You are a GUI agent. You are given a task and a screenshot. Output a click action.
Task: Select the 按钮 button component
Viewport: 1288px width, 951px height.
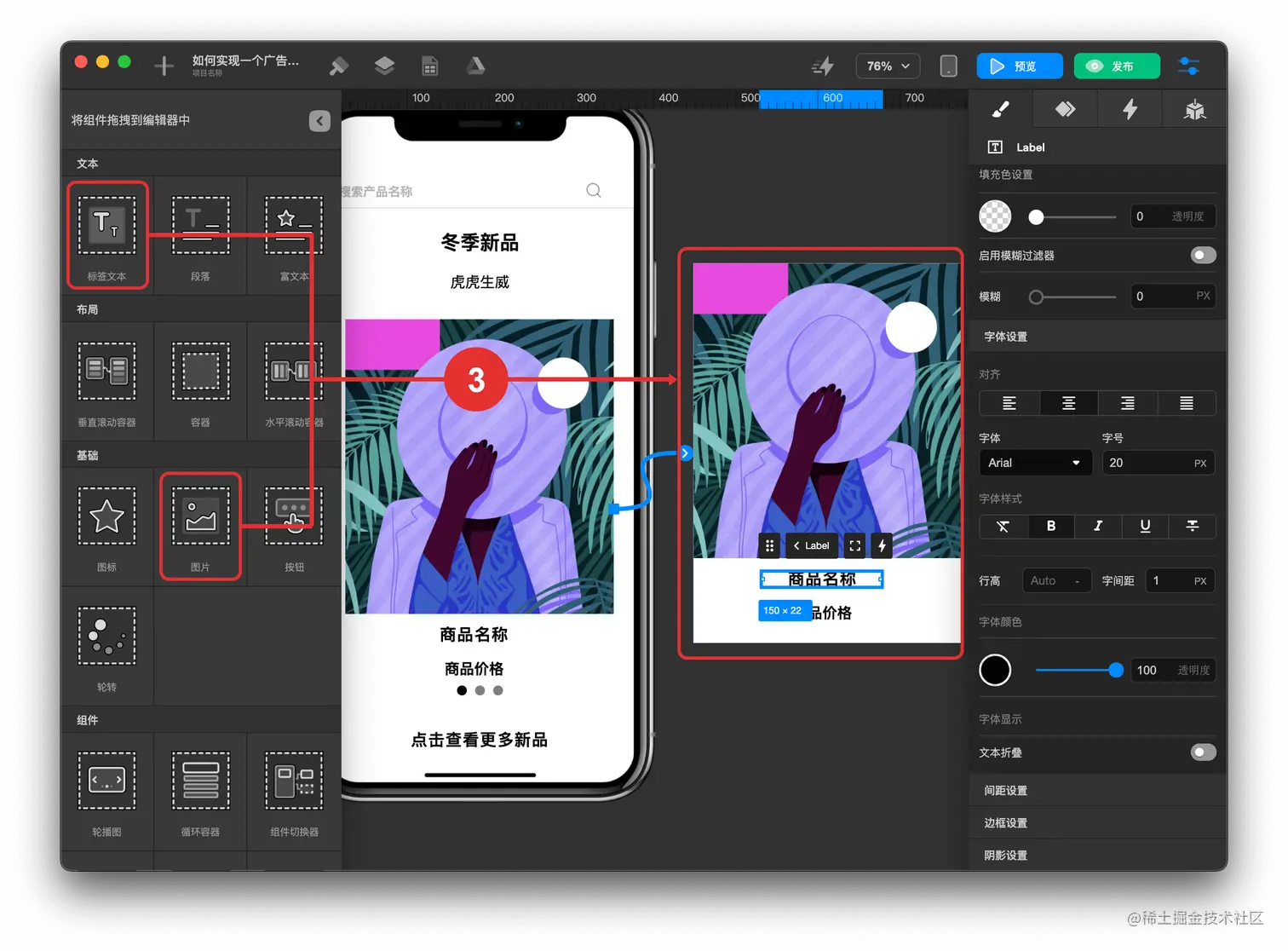(x=294, y=526)
